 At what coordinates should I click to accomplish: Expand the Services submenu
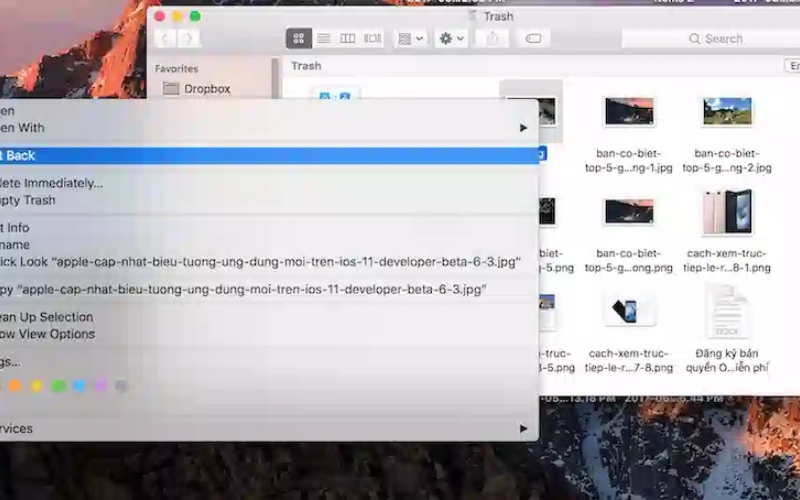coord(269,429)
